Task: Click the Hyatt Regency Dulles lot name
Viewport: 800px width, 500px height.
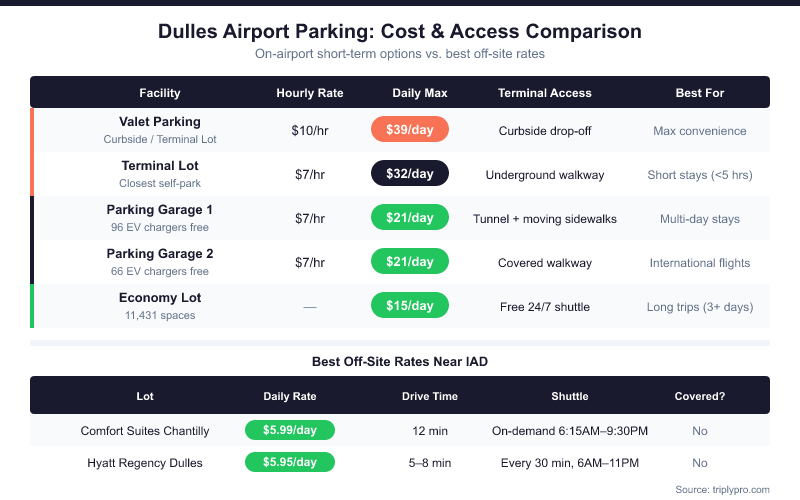Action: click(x=145, y=463)
